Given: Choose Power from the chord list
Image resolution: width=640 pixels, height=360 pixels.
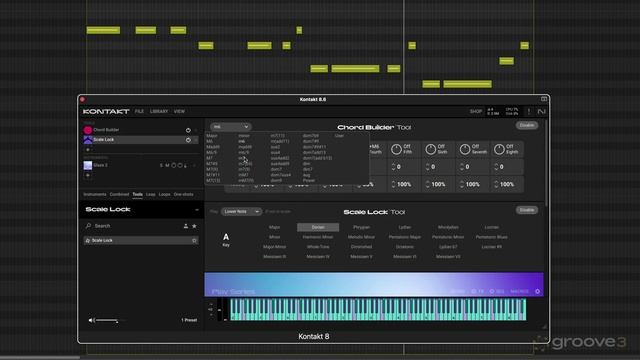Looking at the screenshot, I should (x=309, y=180).
